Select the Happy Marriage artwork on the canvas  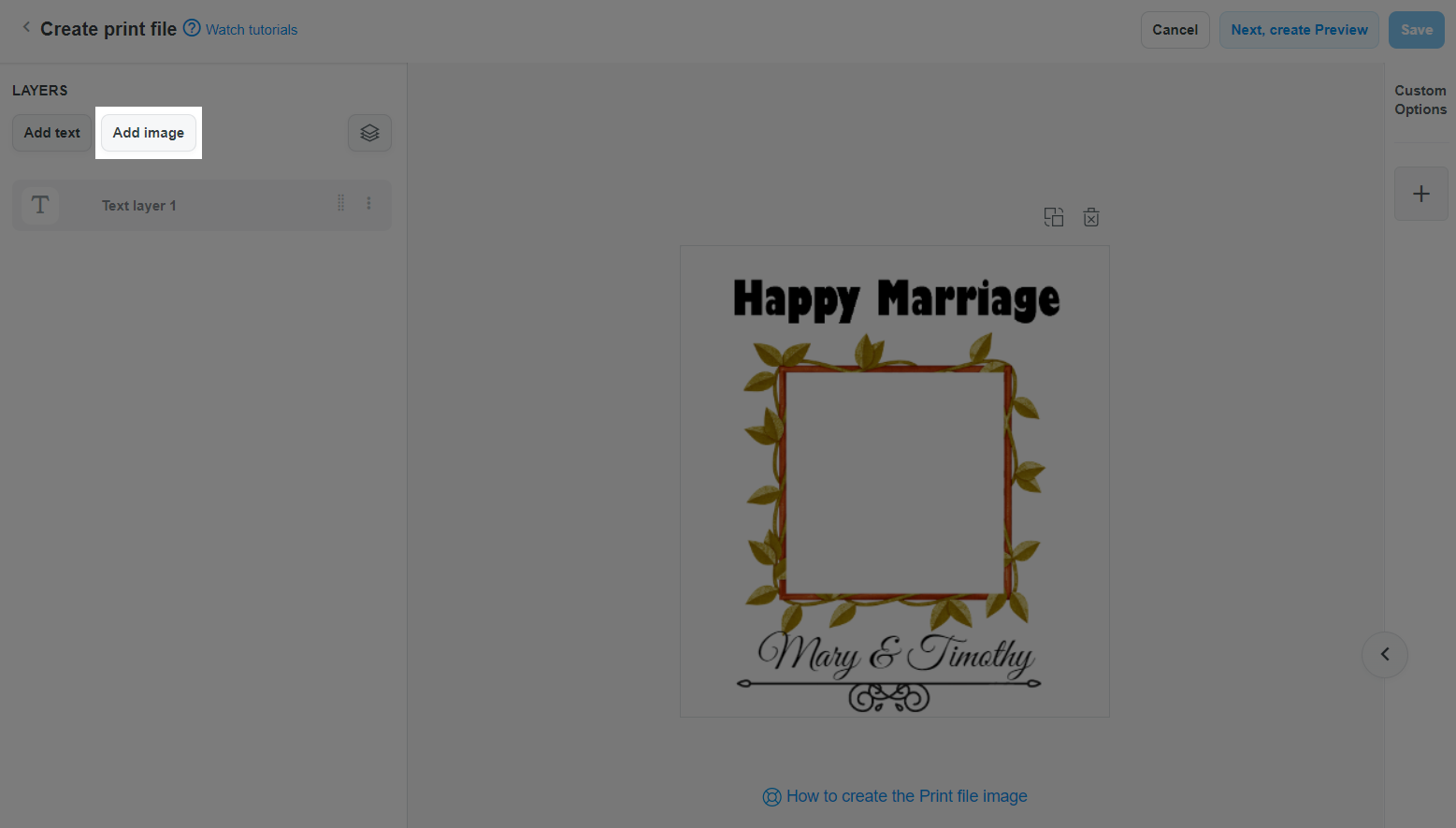point(895,482)
